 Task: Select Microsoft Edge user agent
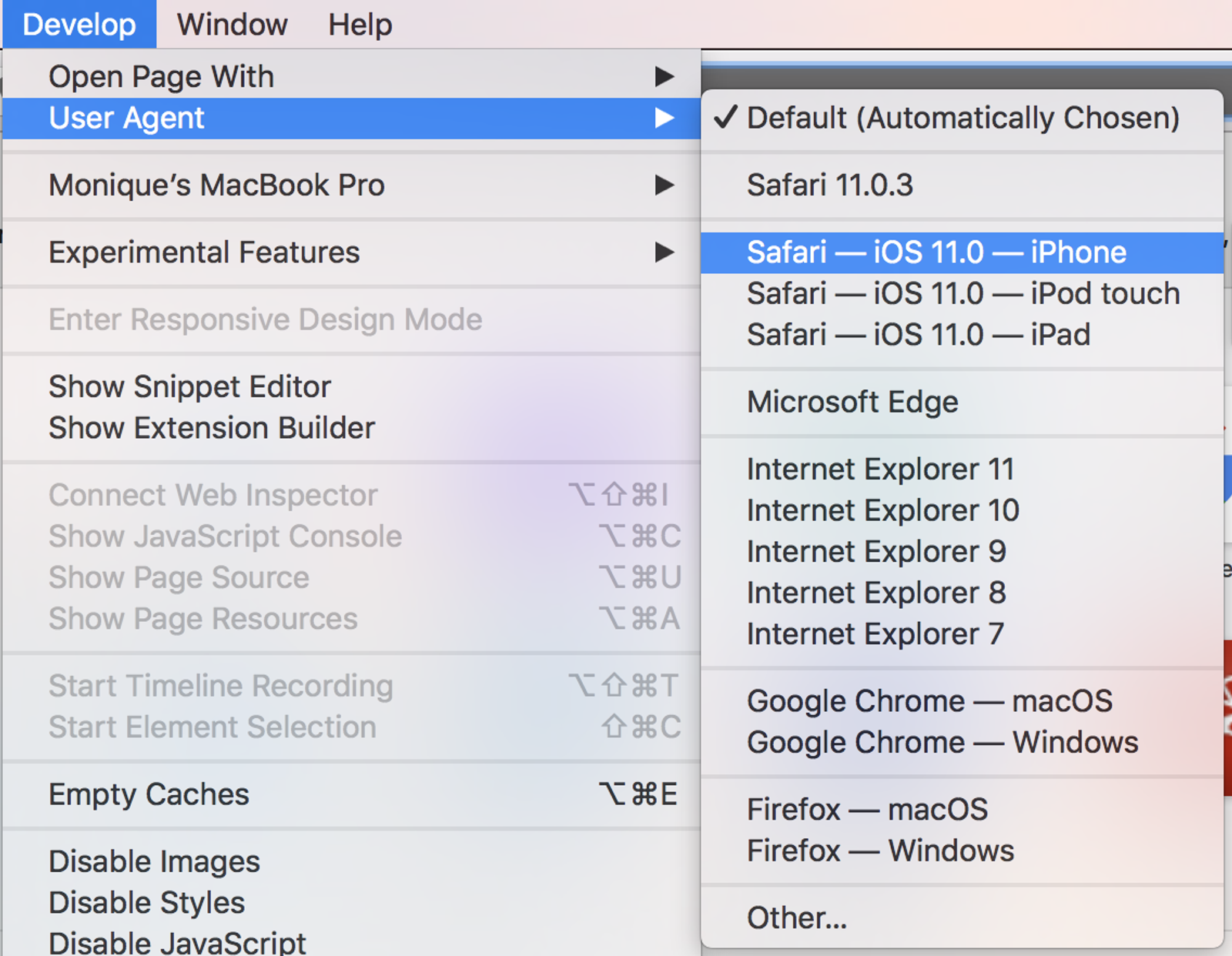[x=962, y=402]
